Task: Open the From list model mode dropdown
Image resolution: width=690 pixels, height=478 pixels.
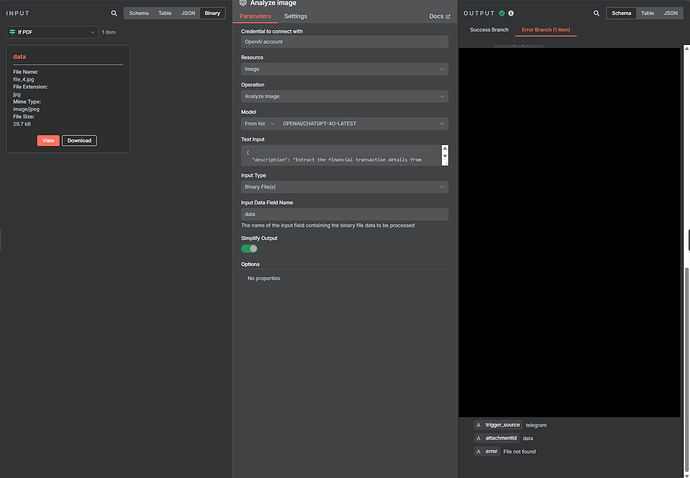Action: 260,124
